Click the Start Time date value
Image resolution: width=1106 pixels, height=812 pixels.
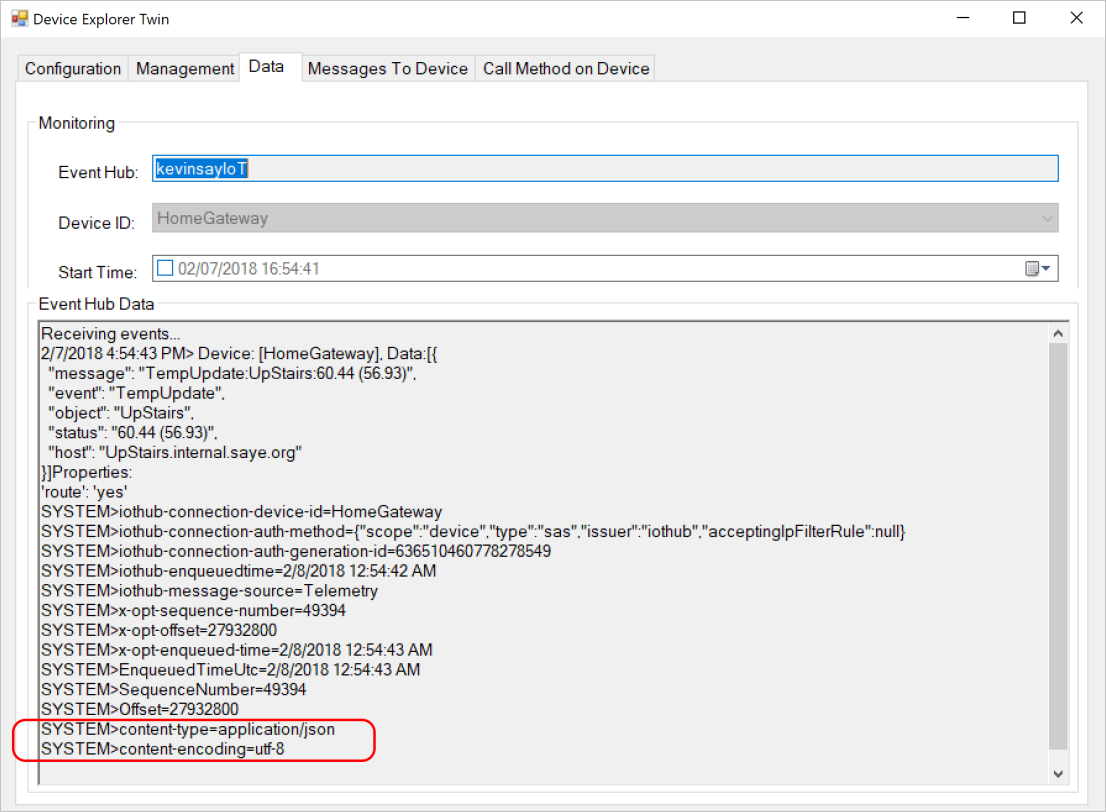(x=248, y=269)
